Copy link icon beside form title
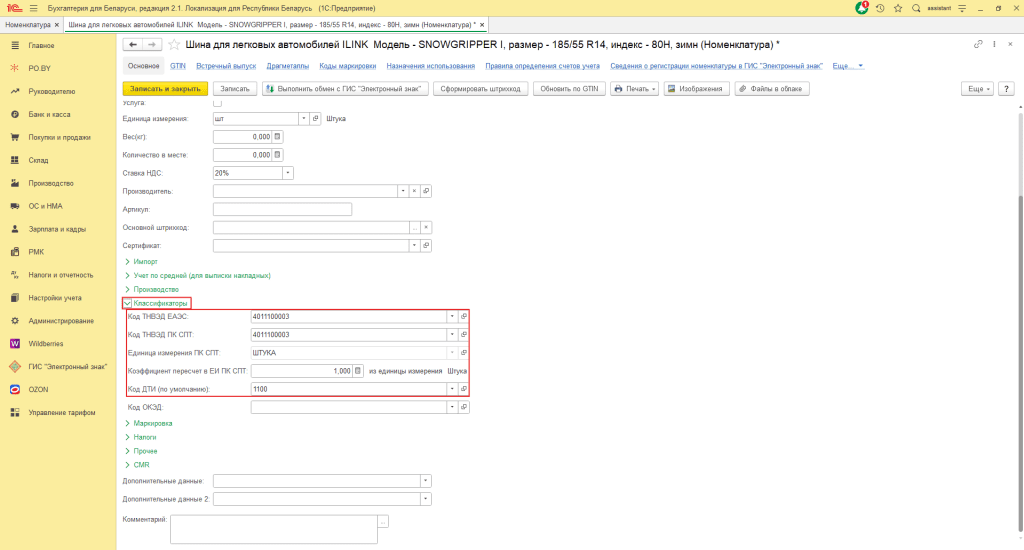This screenshot has height=550, width=1024. point(978,44)
